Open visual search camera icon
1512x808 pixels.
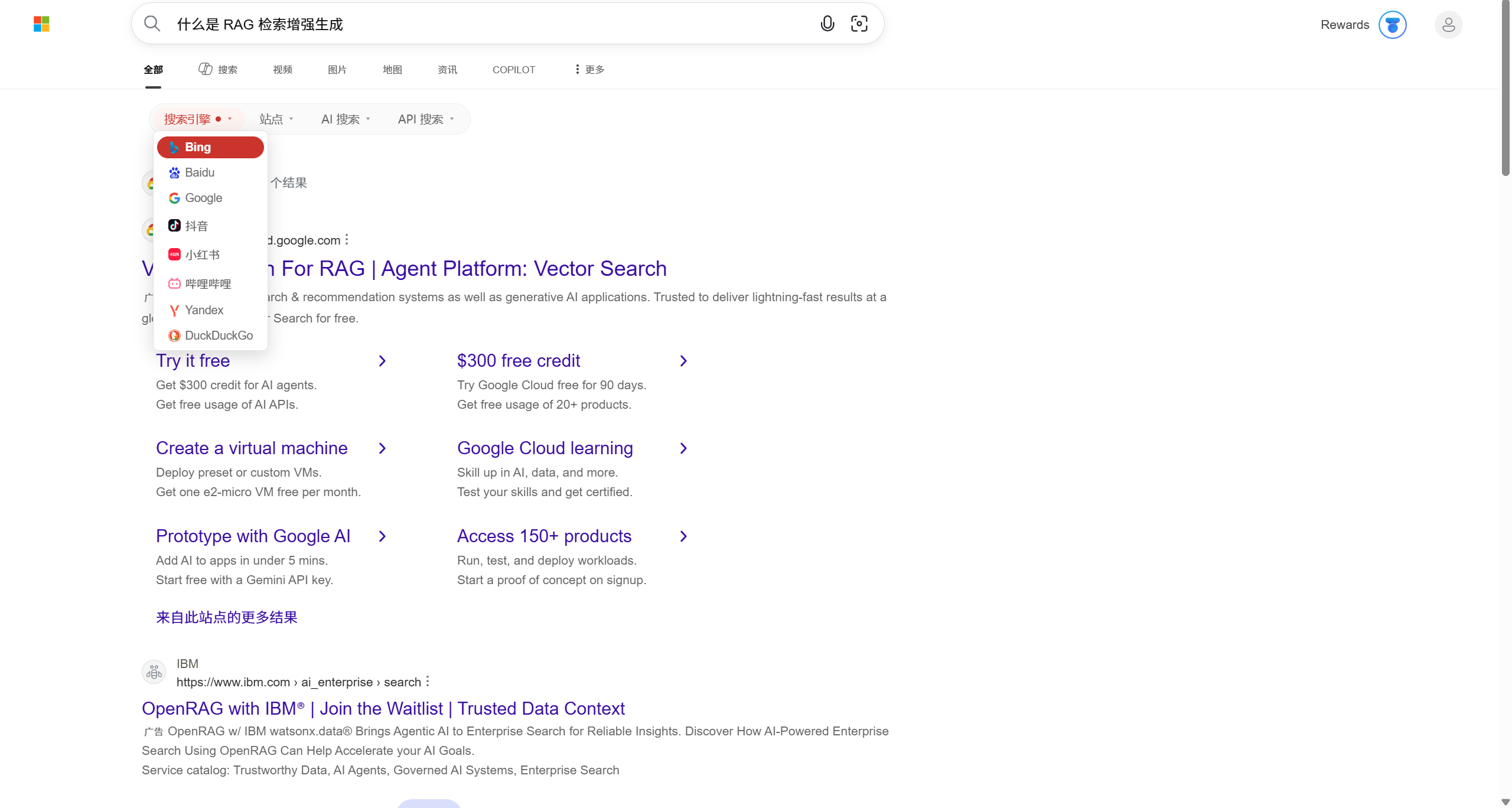click(859, 24)
